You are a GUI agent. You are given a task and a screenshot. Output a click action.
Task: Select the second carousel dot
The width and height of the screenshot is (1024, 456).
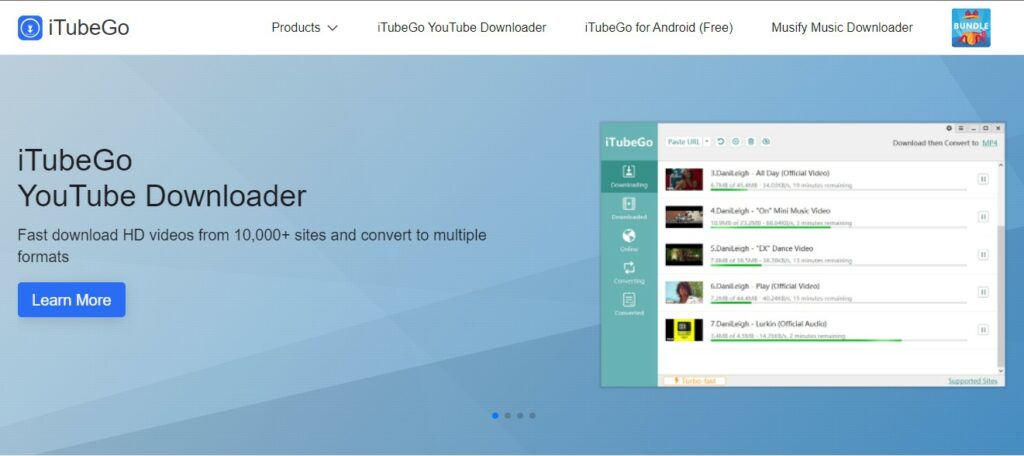pyautogui.click(x=507, y=415)
